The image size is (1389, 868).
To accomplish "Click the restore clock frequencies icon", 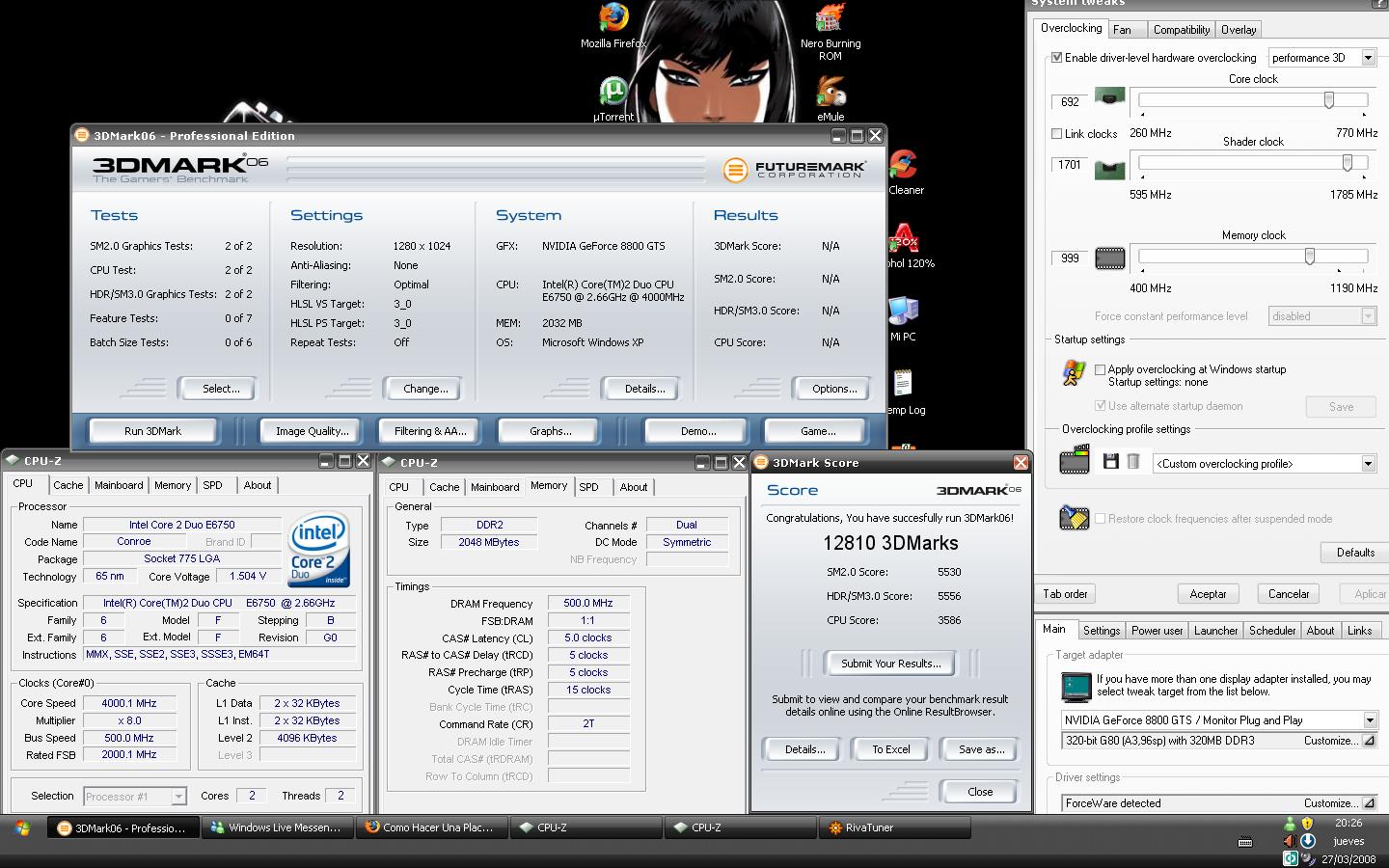I will point(1074,518).
